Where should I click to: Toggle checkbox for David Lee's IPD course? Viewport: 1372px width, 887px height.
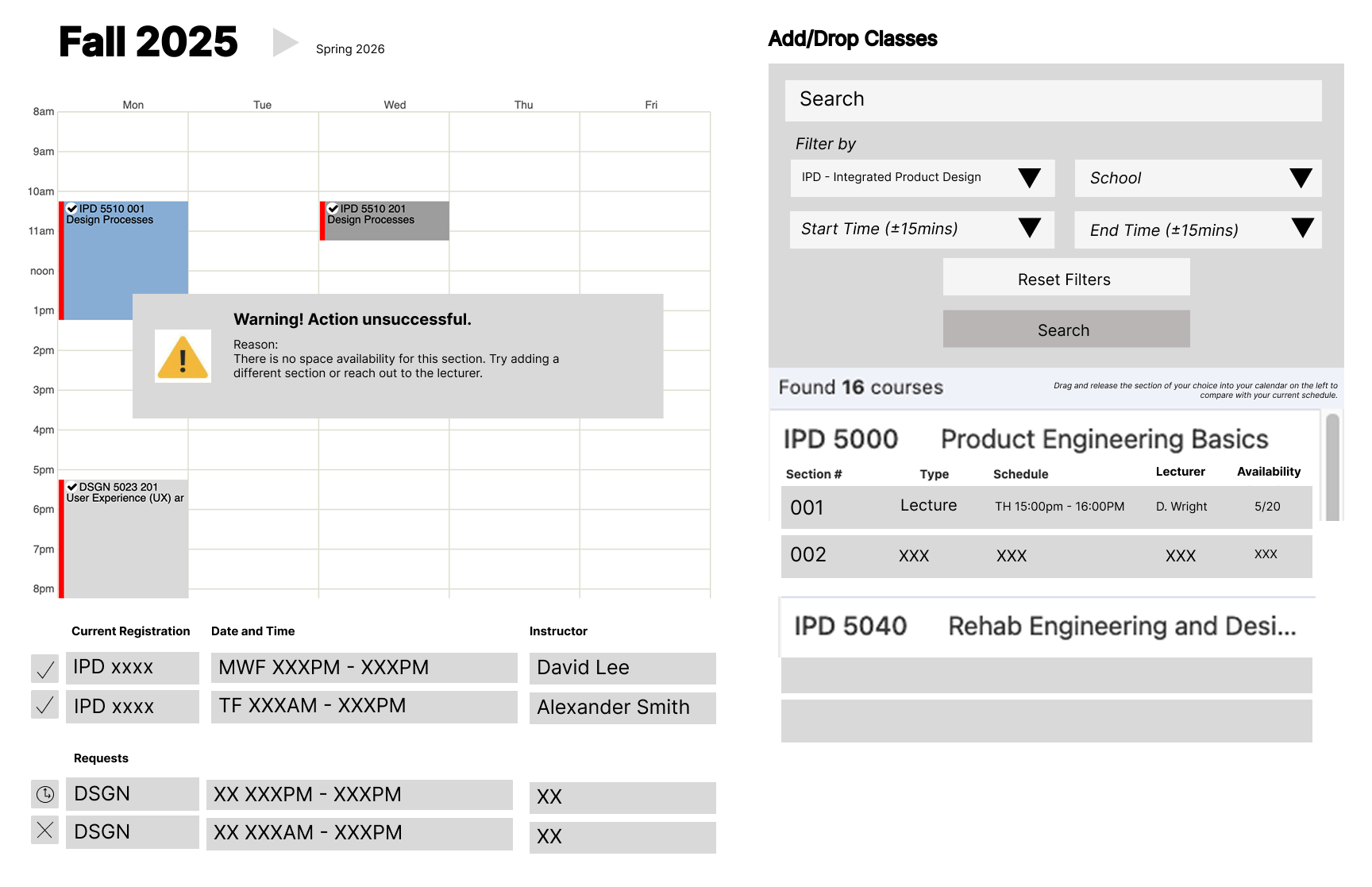coord(45,669)
